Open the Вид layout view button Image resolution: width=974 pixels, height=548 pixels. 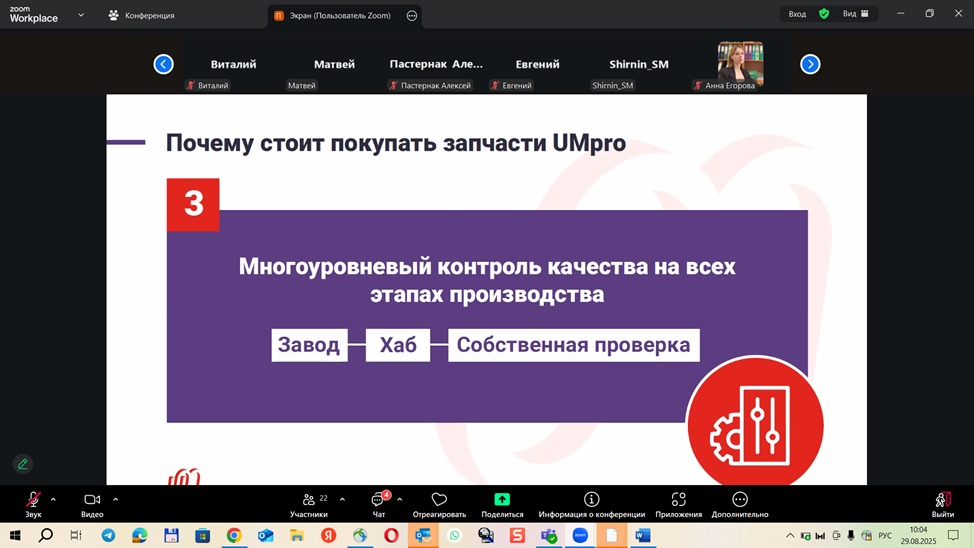point(856,14)
